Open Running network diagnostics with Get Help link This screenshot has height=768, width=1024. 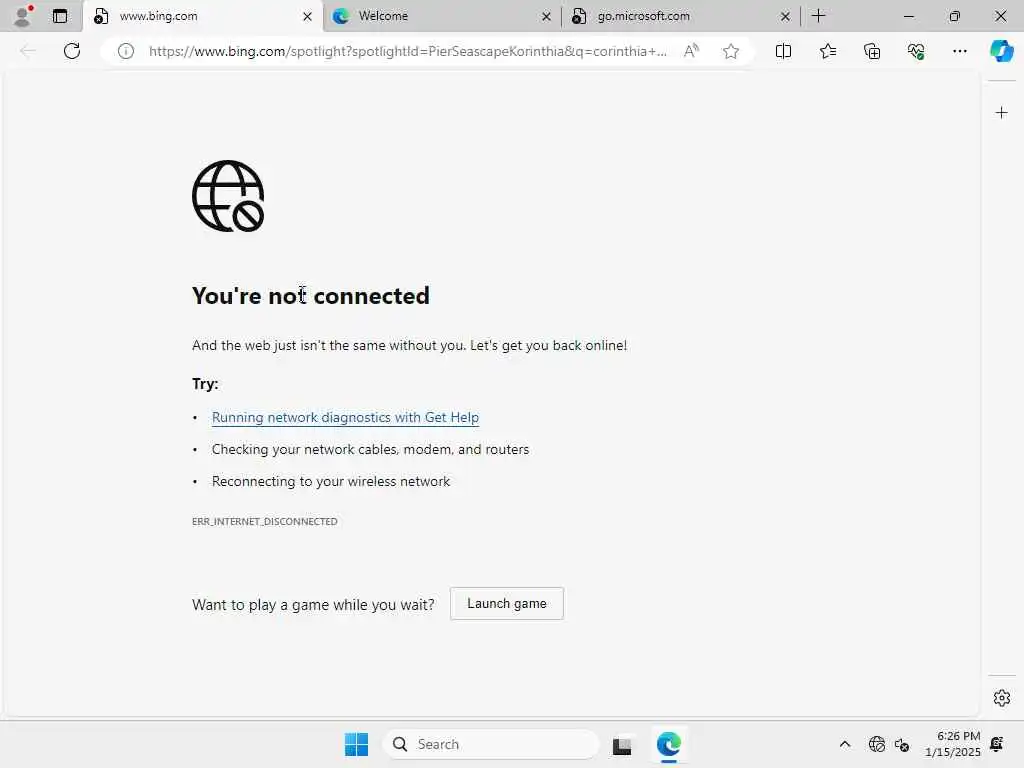(x=345, y=417)
